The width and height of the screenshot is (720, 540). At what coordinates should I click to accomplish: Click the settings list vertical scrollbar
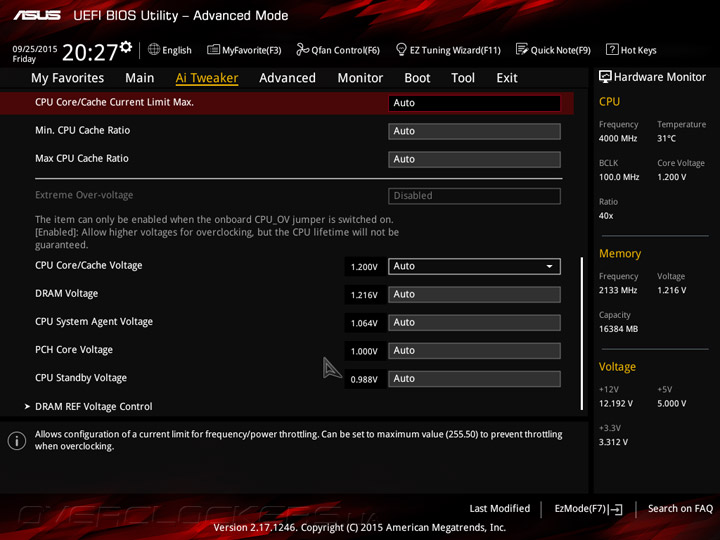[582, 333]
